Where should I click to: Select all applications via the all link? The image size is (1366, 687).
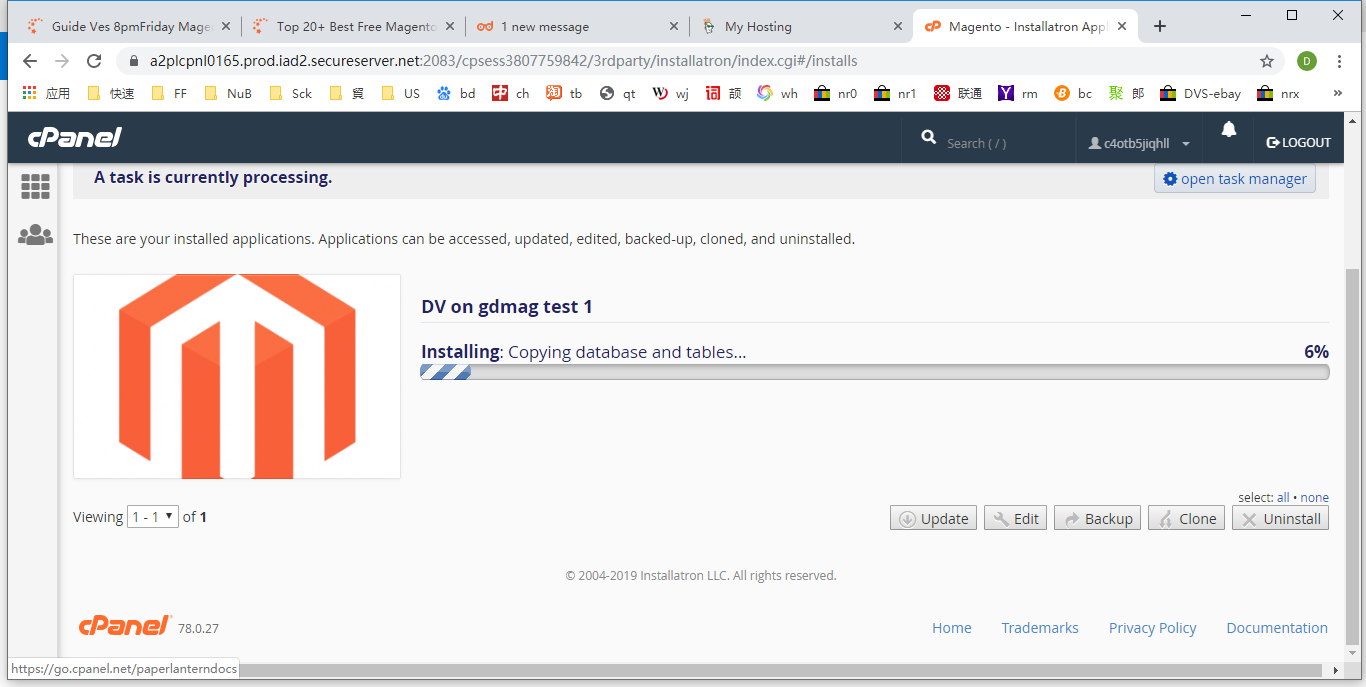point(1283,497)
